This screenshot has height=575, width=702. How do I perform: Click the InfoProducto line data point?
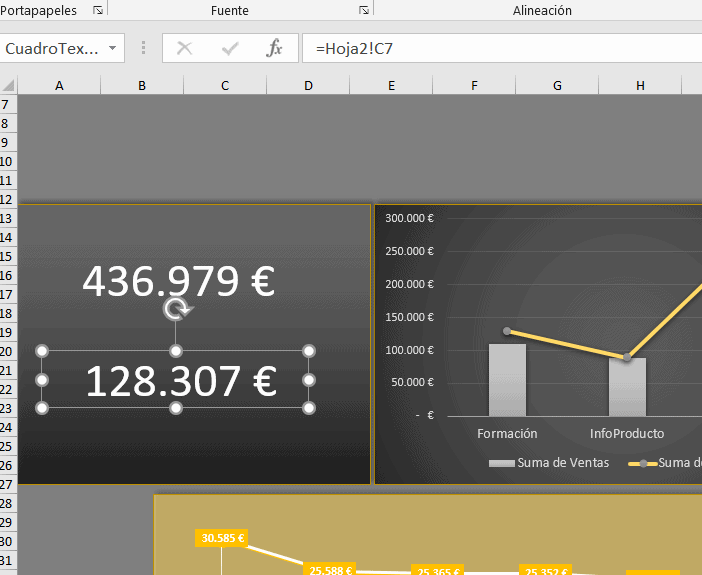[627, 357]
